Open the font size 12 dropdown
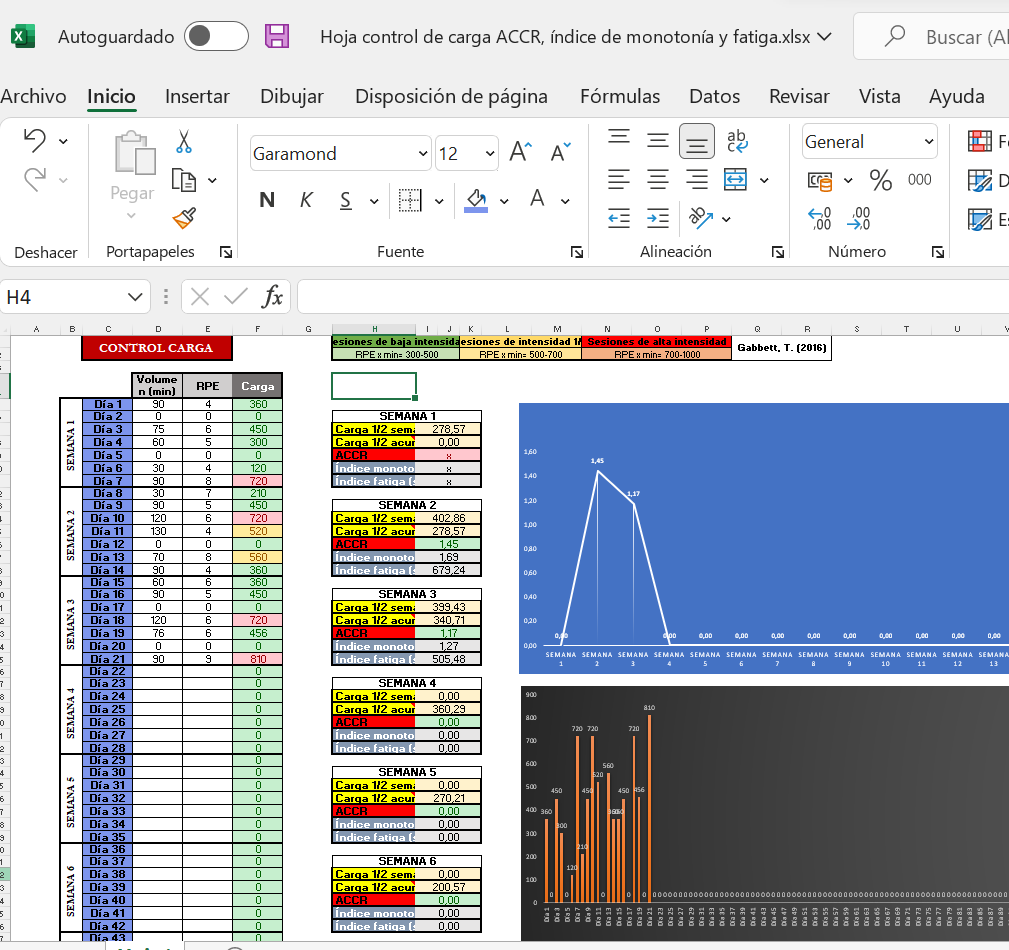The image size is (1009, 950). (x=490, y=153)
